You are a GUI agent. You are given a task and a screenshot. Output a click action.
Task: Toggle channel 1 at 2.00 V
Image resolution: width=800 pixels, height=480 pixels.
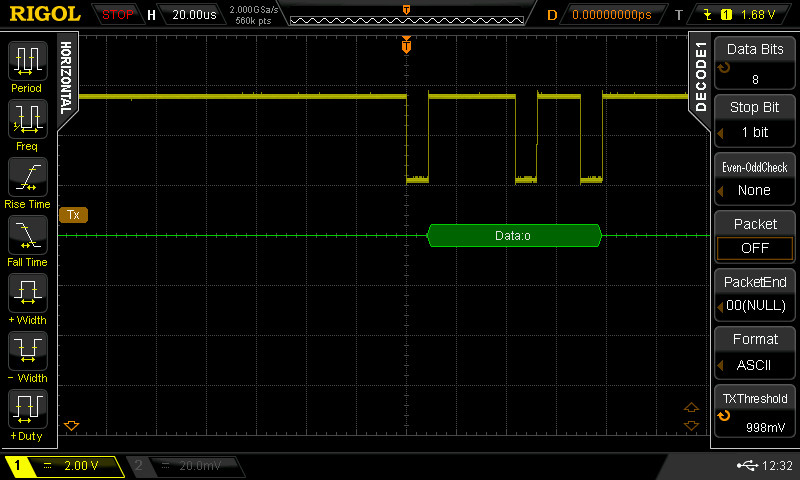pyautogui.click(x=65, y=466)
